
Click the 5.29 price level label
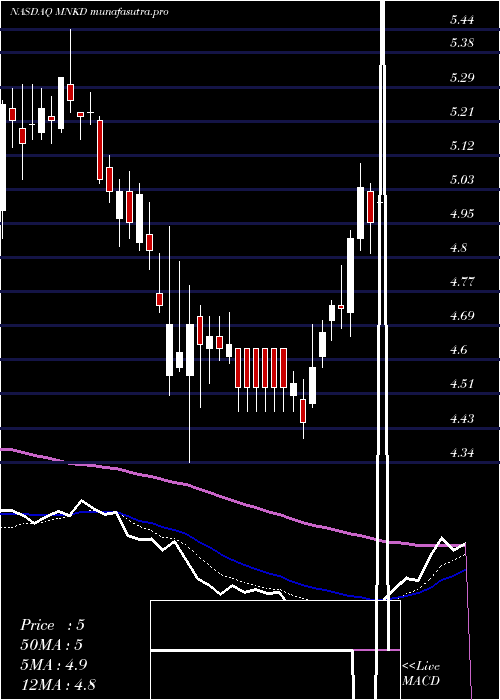pyautogui.click(x=461, y=78)
